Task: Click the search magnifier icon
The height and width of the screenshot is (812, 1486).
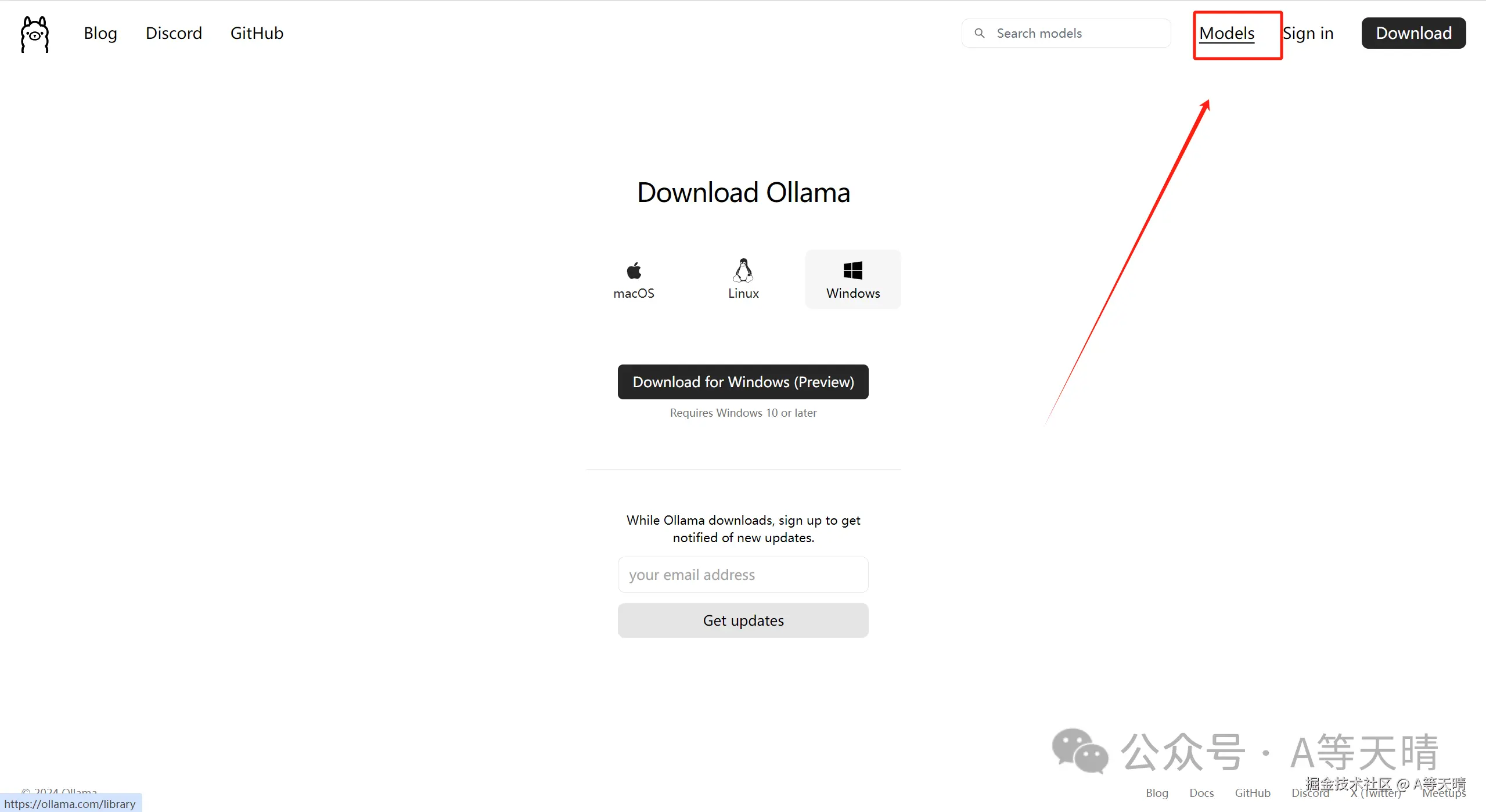Action: point(979,33)
